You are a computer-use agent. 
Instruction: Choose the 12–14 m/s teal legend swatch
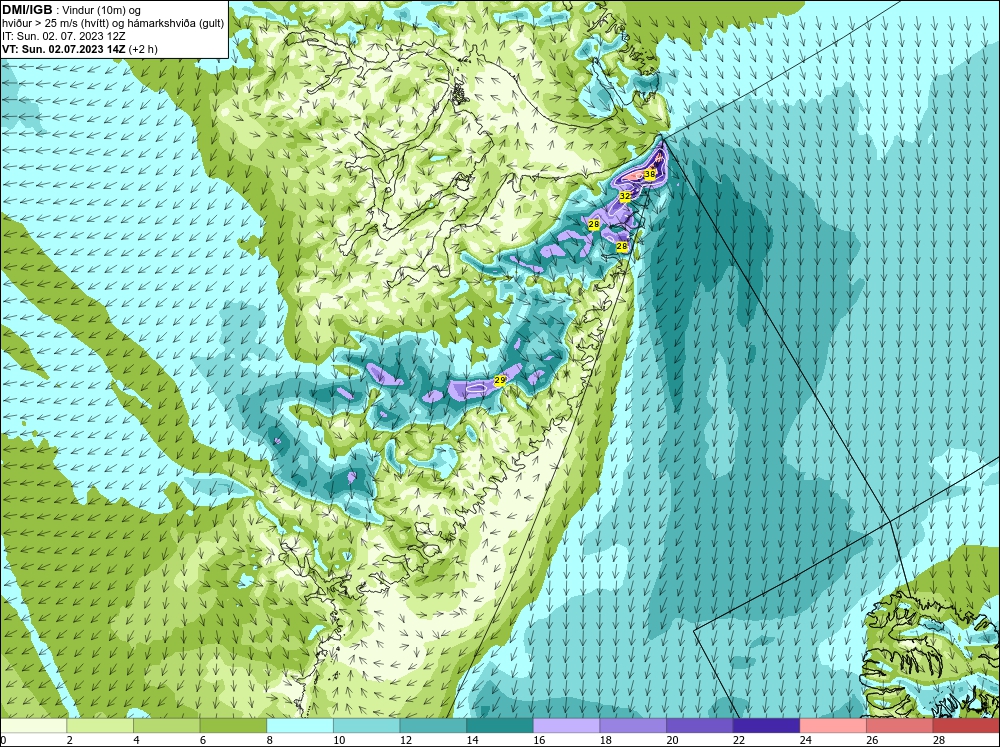click(x=433, y=726)
